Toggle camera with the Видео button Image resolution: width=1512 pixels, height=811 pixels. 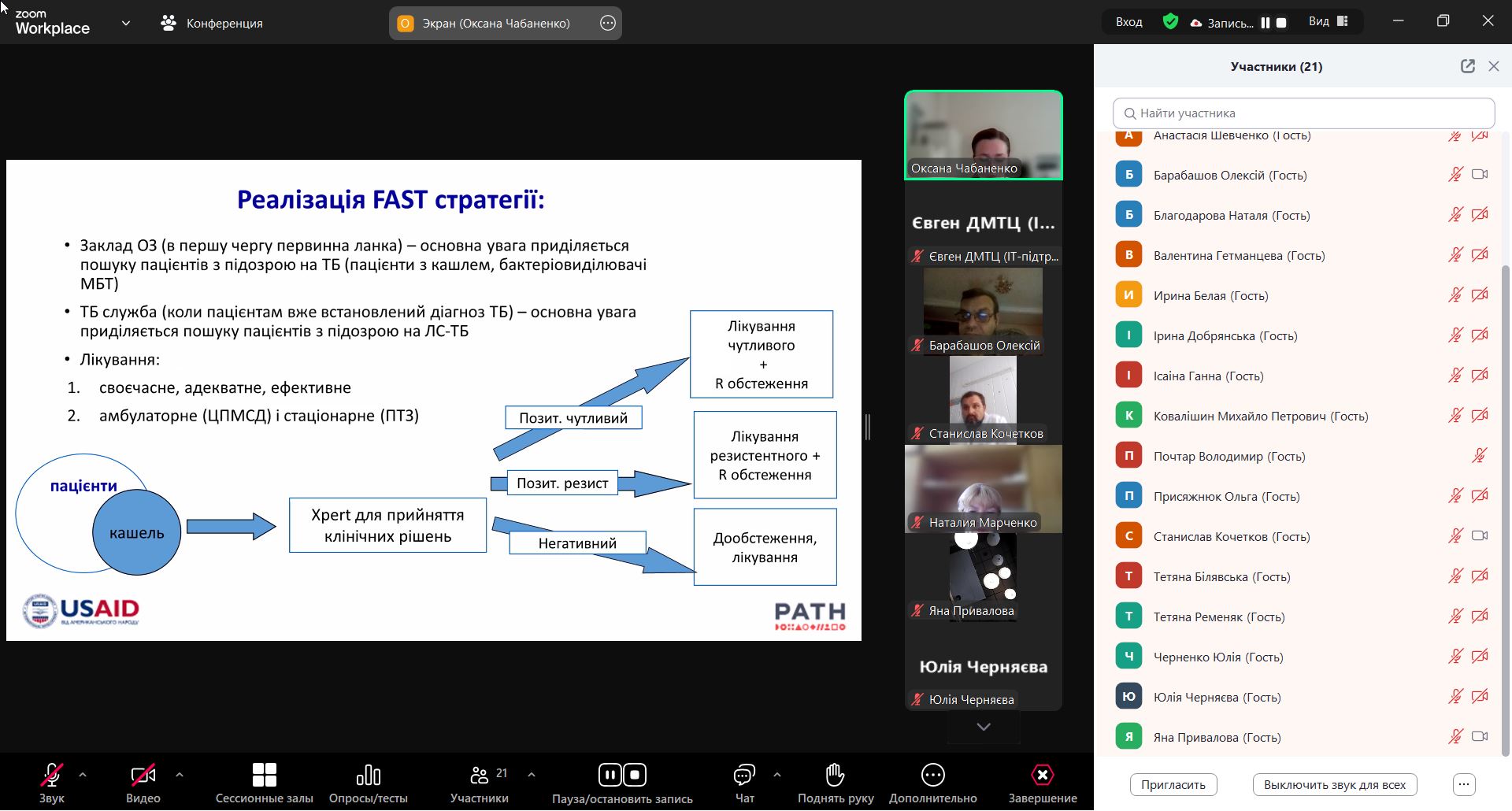tap(143, 775)
